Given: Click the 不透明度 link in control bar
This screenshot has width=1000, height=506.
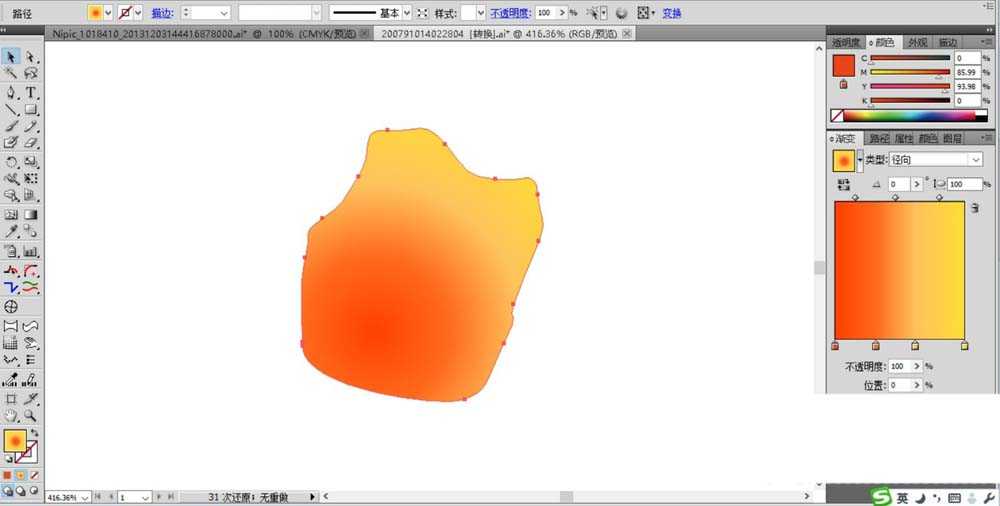Looking at the screenshot, I should (x=510, y=13).
